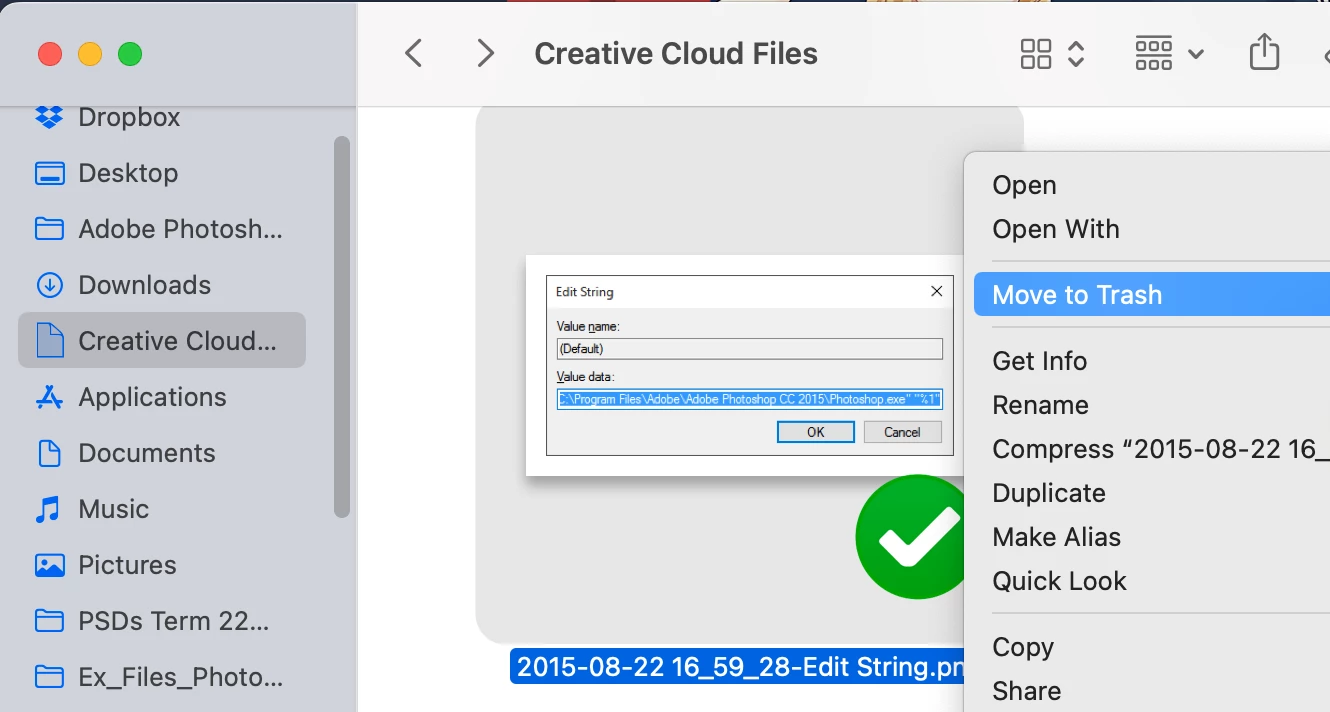
Task: Click the Music note icon
Action: point(48,509)
